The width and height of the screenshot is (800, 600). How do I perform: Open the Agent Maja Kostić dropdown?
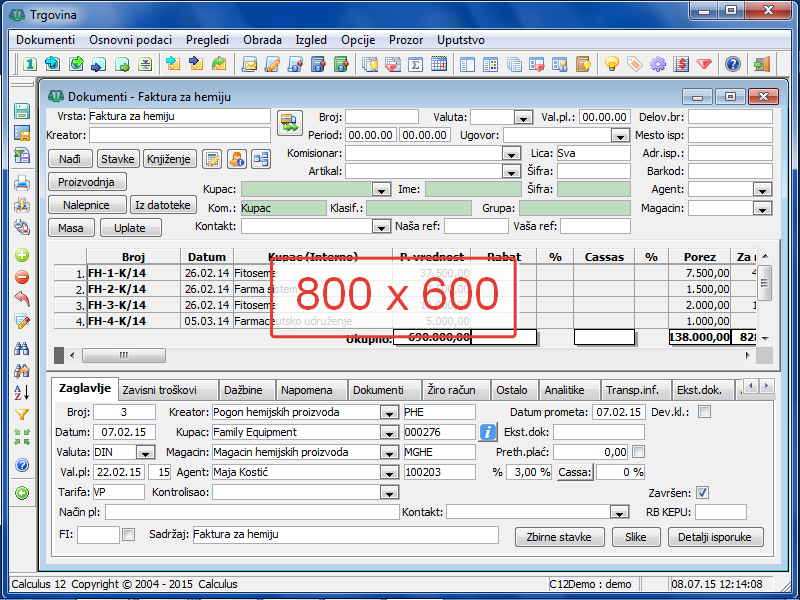point(389,472)
